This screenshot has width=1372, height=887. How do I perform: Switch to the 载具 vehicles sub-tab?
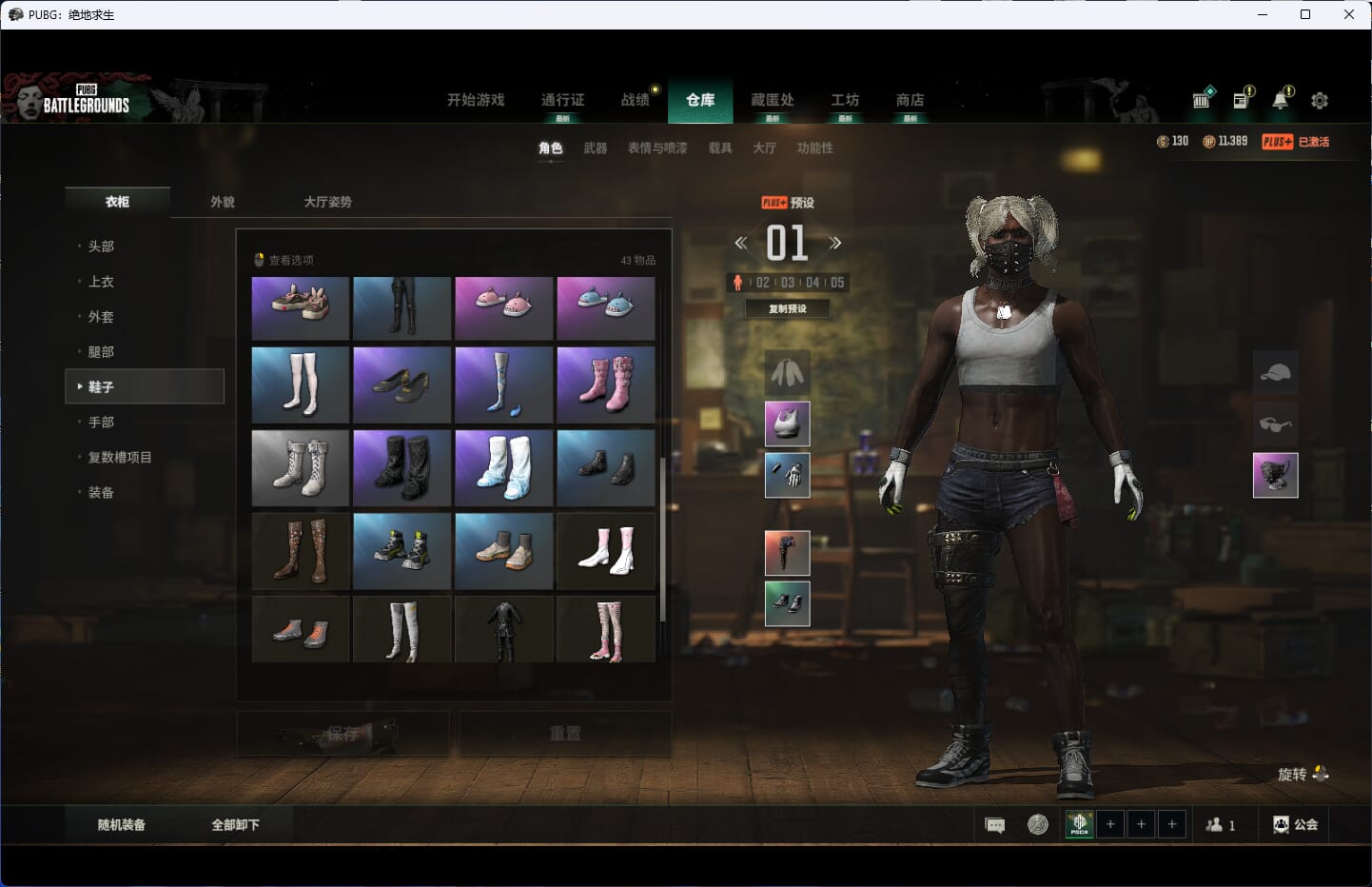pyautogui.click(x=720, y=148)
